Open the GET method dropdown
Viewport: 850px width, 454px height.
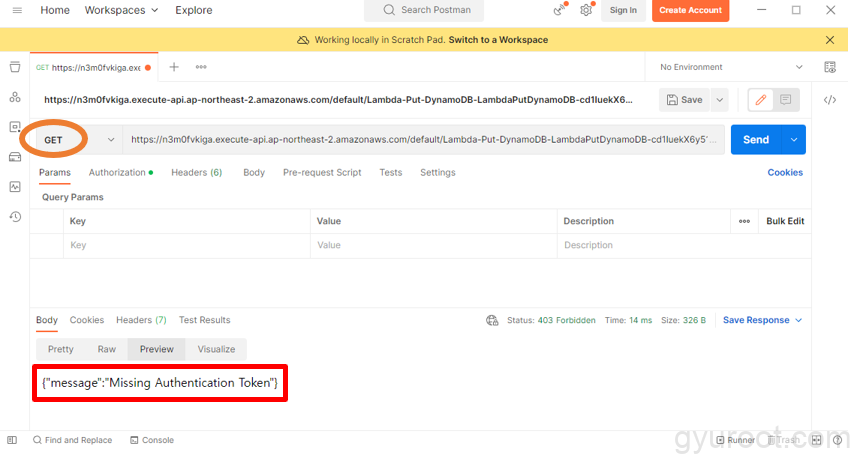[78, 140]
